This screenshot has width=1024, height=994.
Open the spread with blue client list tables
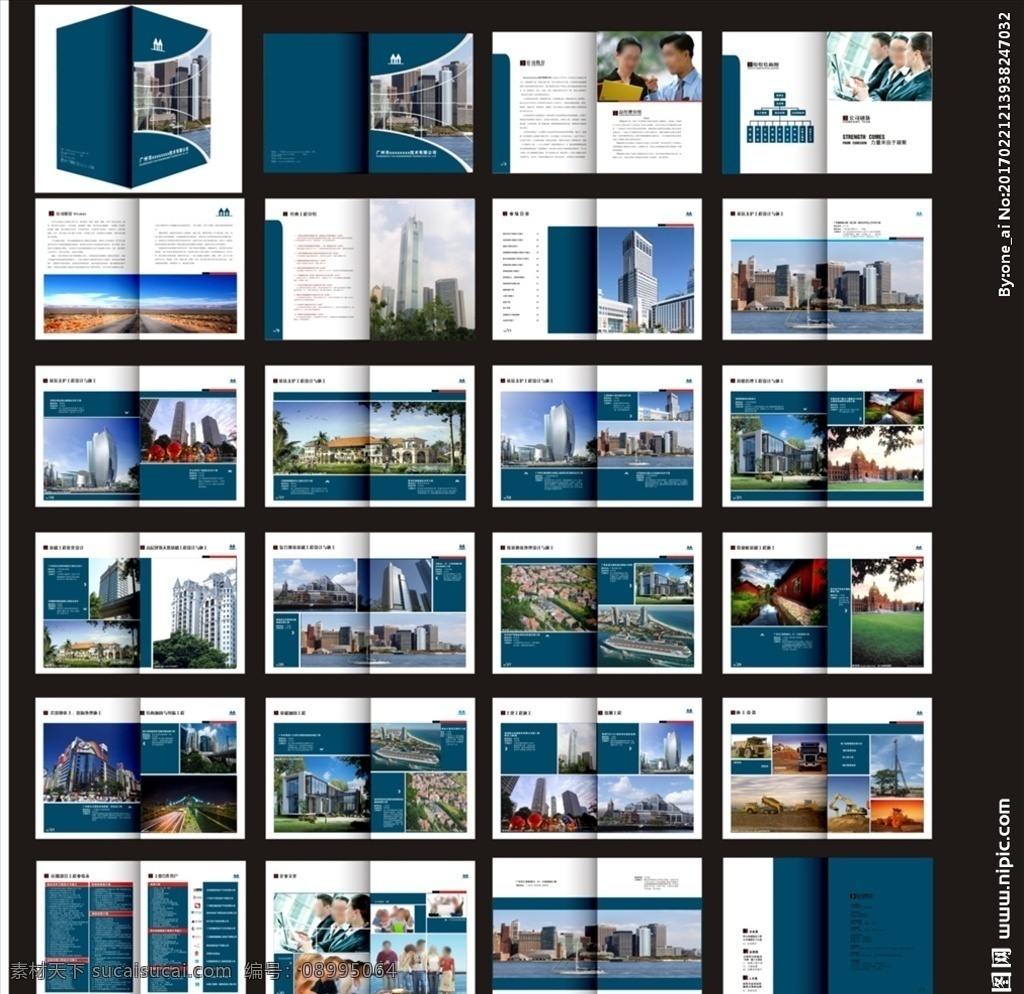point(140,927)
